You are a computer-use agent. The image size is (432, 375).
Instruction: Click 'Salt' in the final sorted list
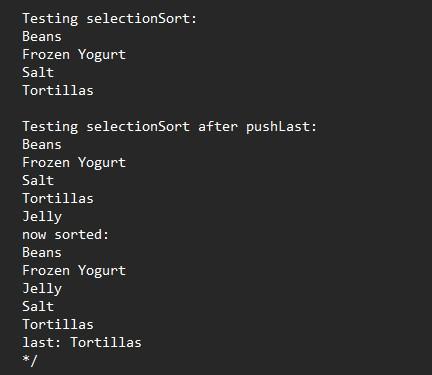[x=38, y=306]
